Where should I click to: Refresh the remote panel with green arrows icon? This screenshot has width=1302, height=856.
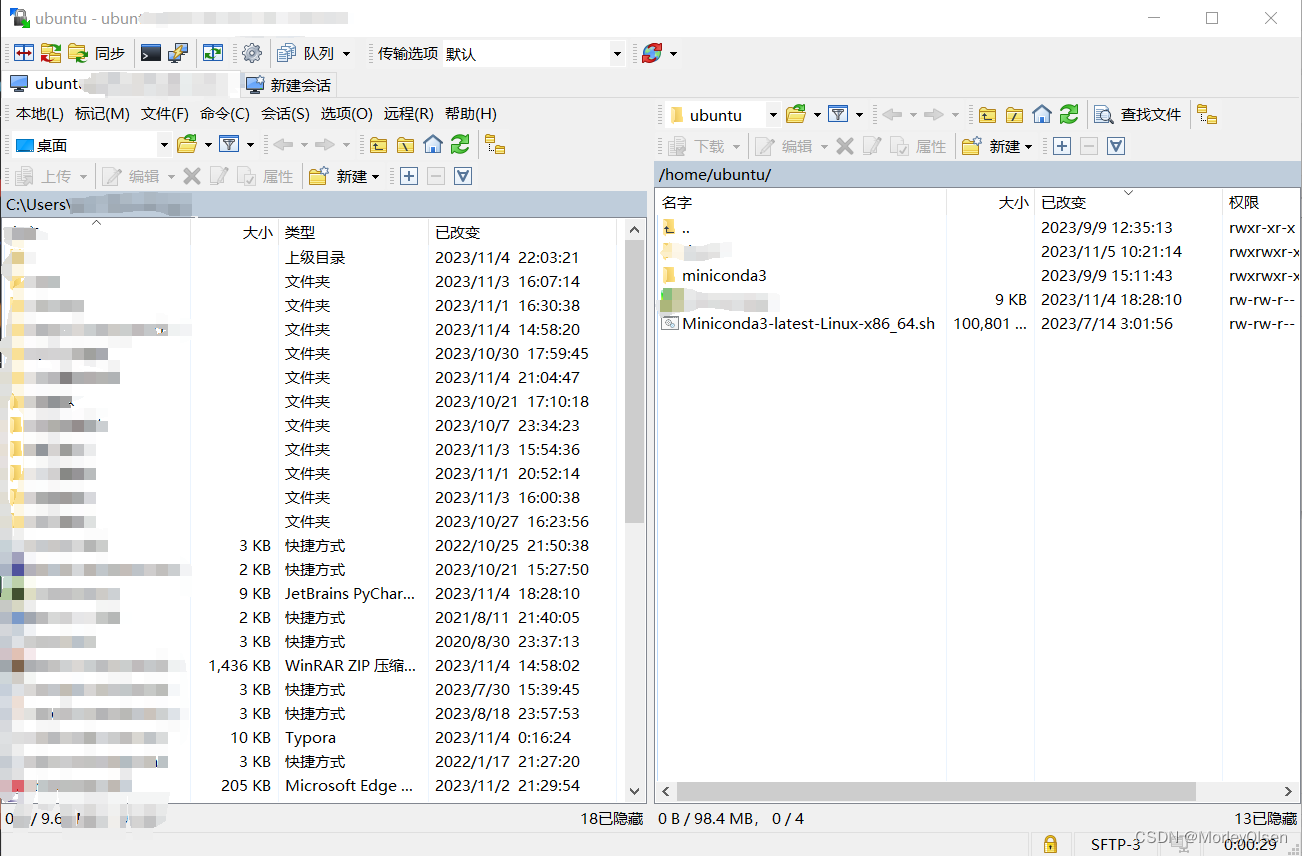tap(1069, 115)
